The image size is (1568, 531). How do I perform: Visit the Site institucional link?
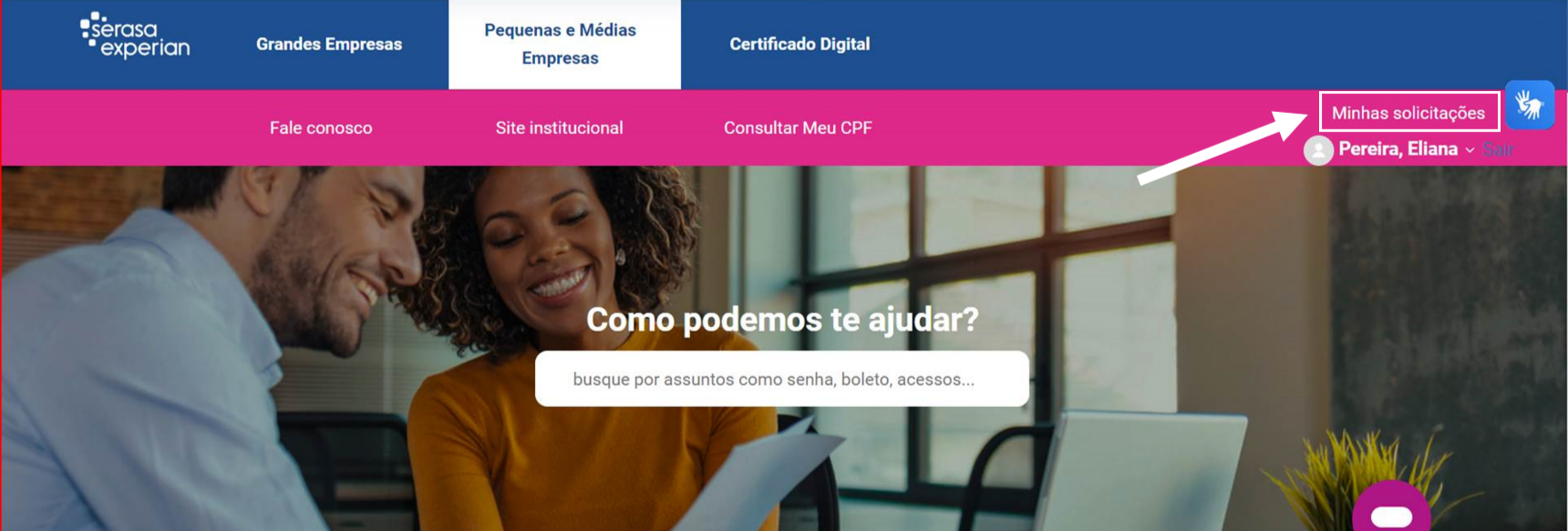click(x=560, y=128)
